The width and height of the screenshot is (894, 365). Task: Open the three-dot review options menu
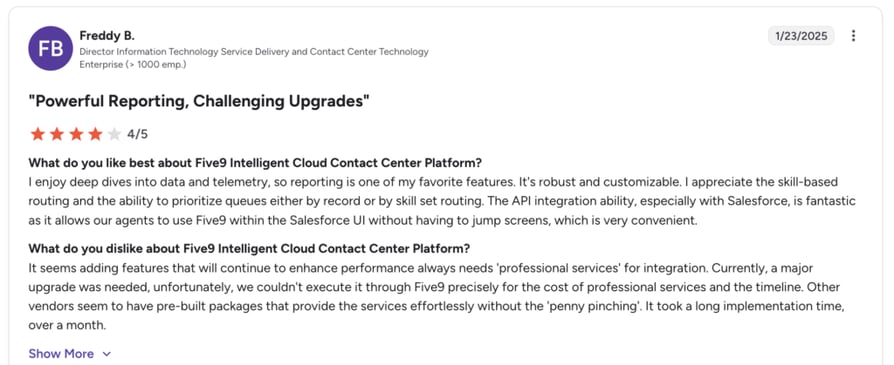853,36
